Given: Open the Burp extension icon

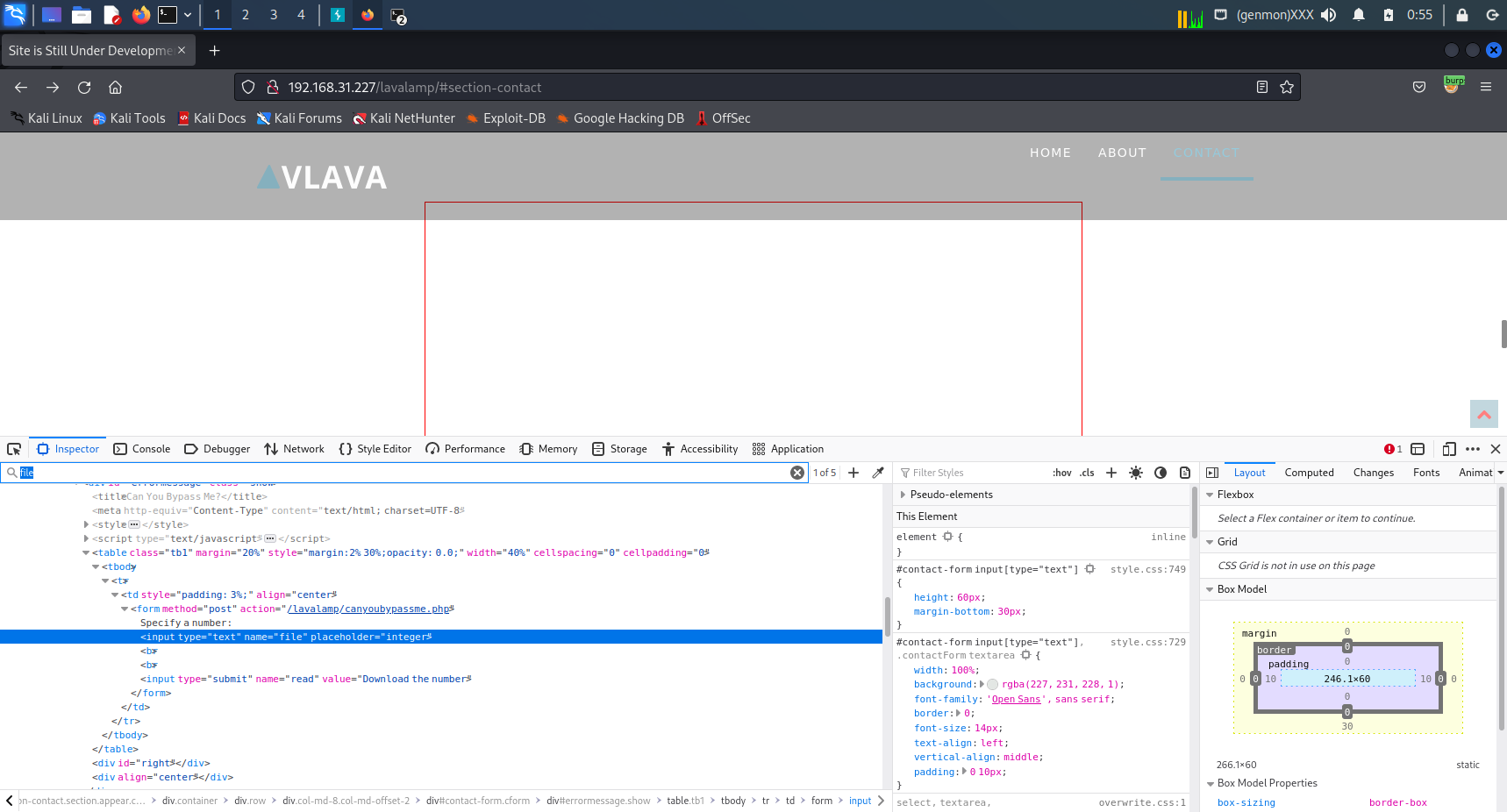Looking at the screenshot, I should 1453,86.
